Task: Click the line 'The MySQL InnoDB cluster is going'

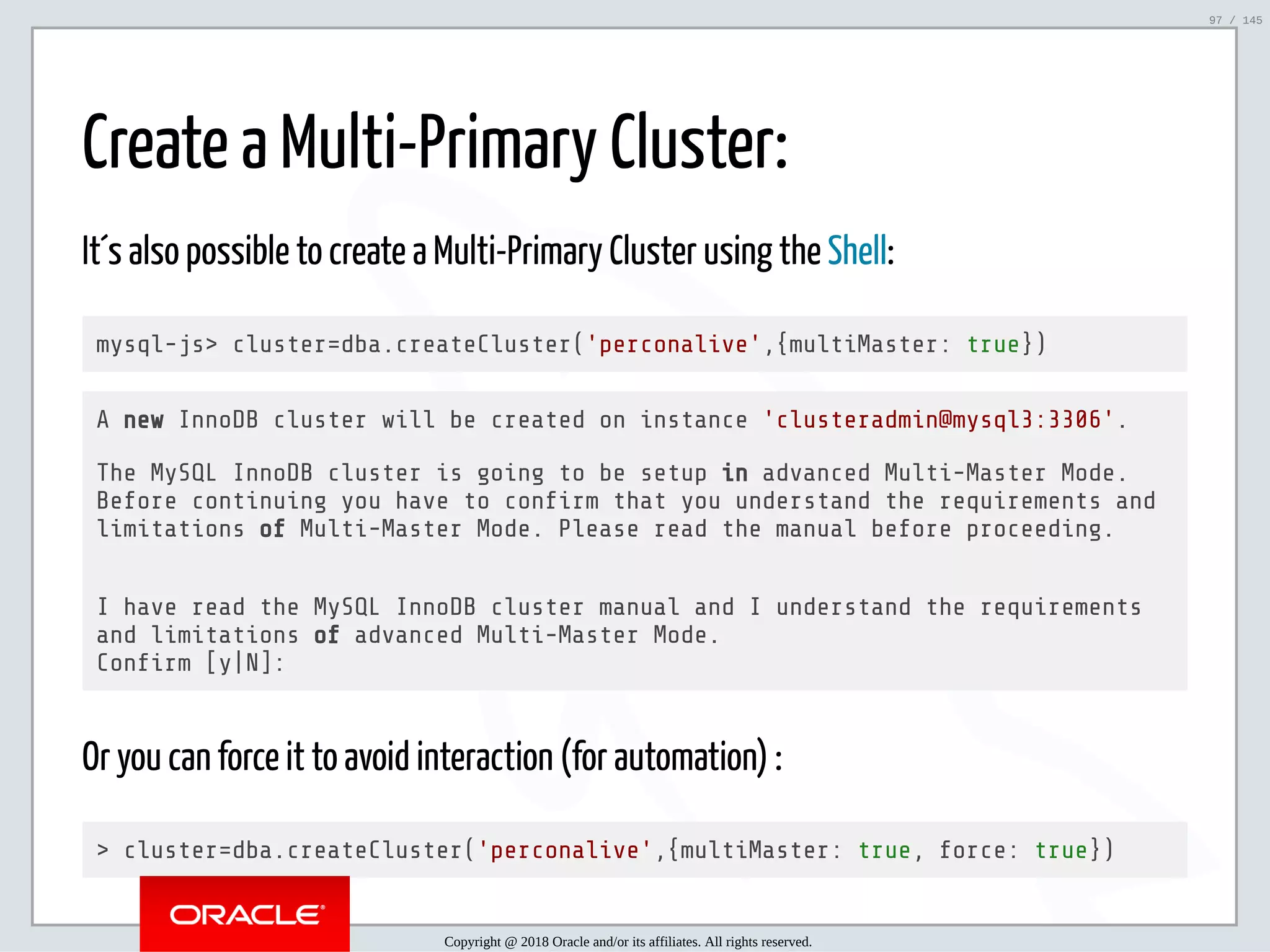Action: pos(611,473)
